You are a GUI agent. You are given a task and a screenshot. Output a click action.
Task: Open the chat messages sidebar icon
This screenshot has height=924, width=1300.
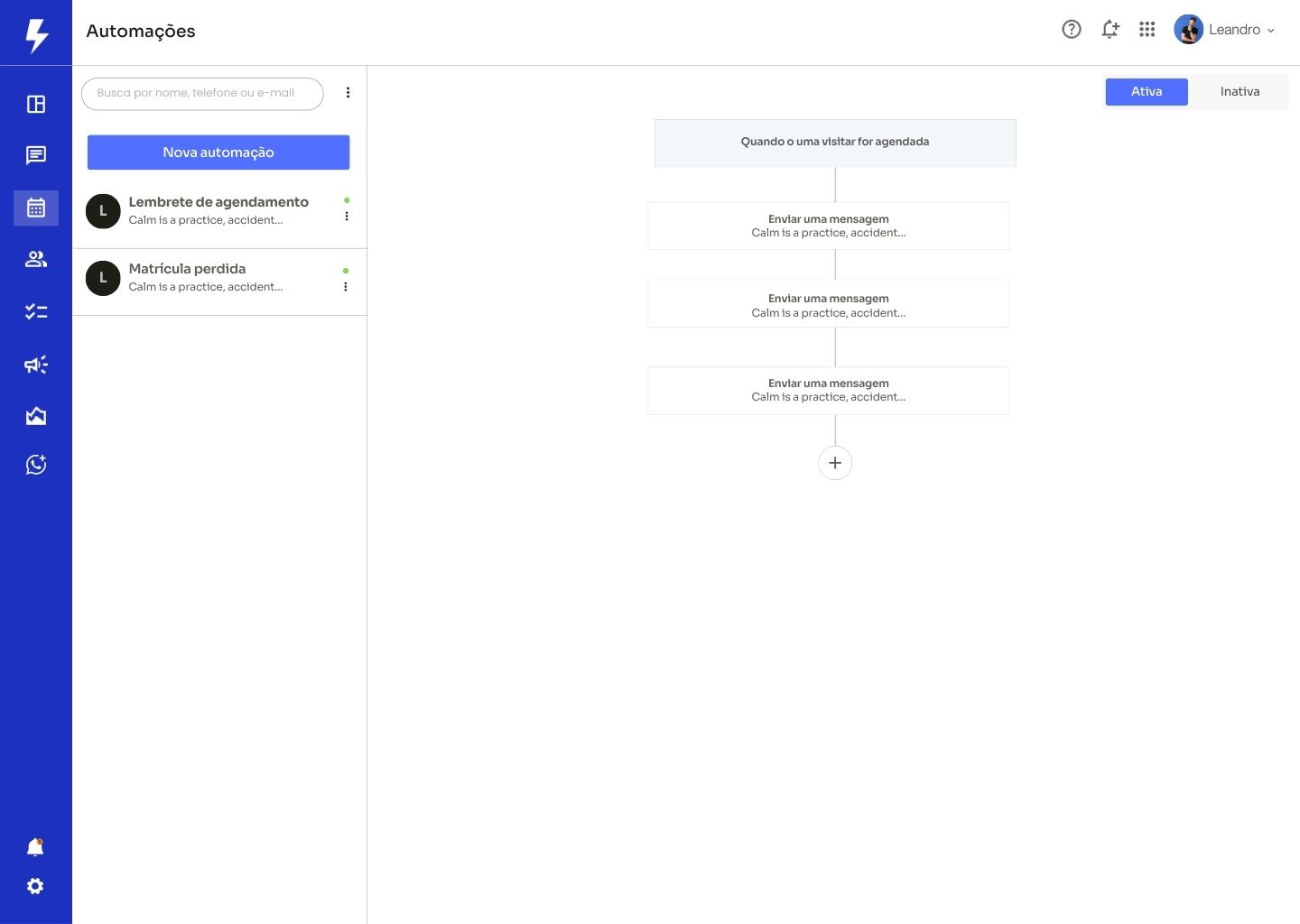[36, 155]
